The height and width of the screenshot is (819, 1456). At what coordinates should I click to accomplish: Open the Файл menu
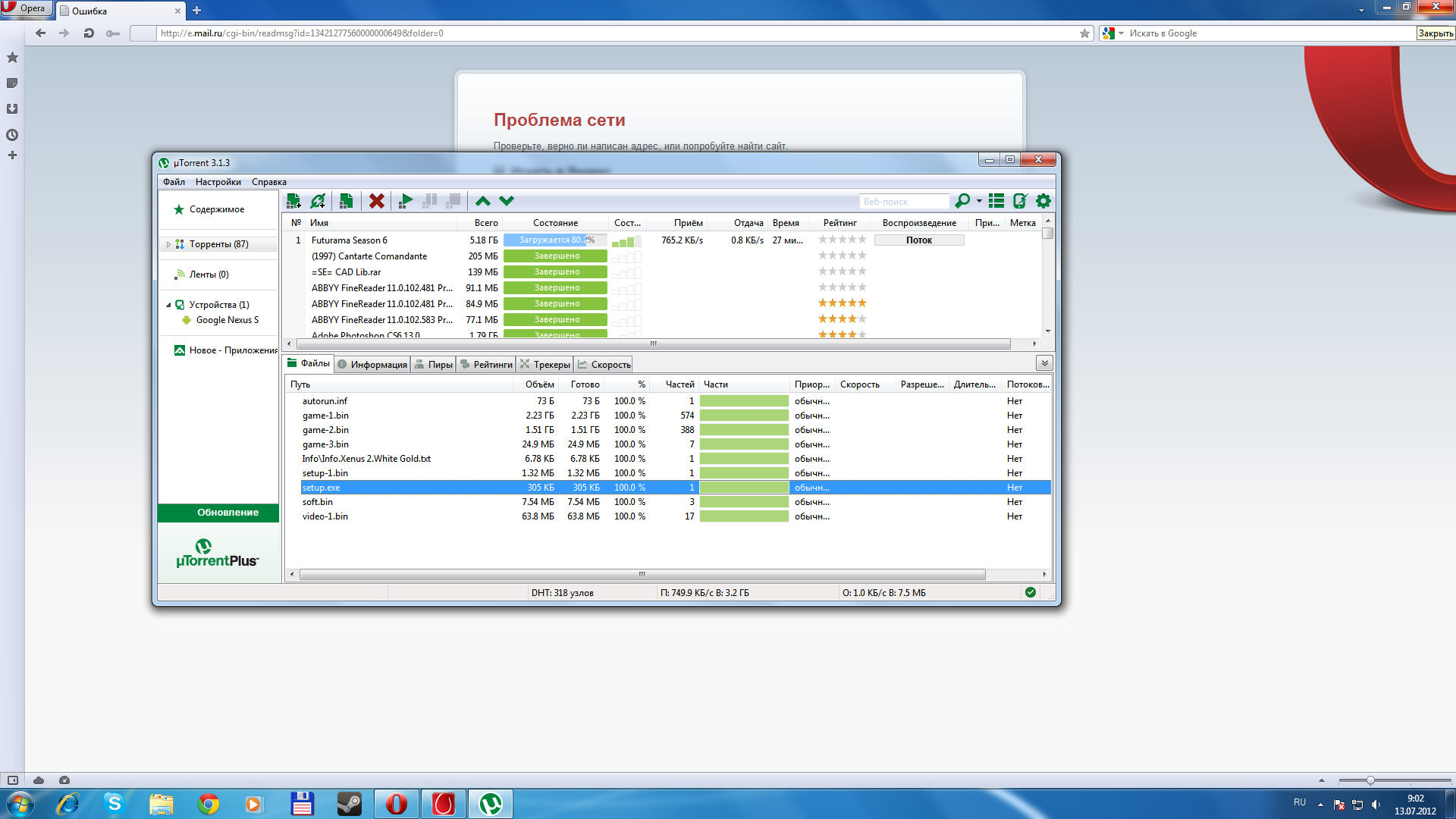point(174,182)
